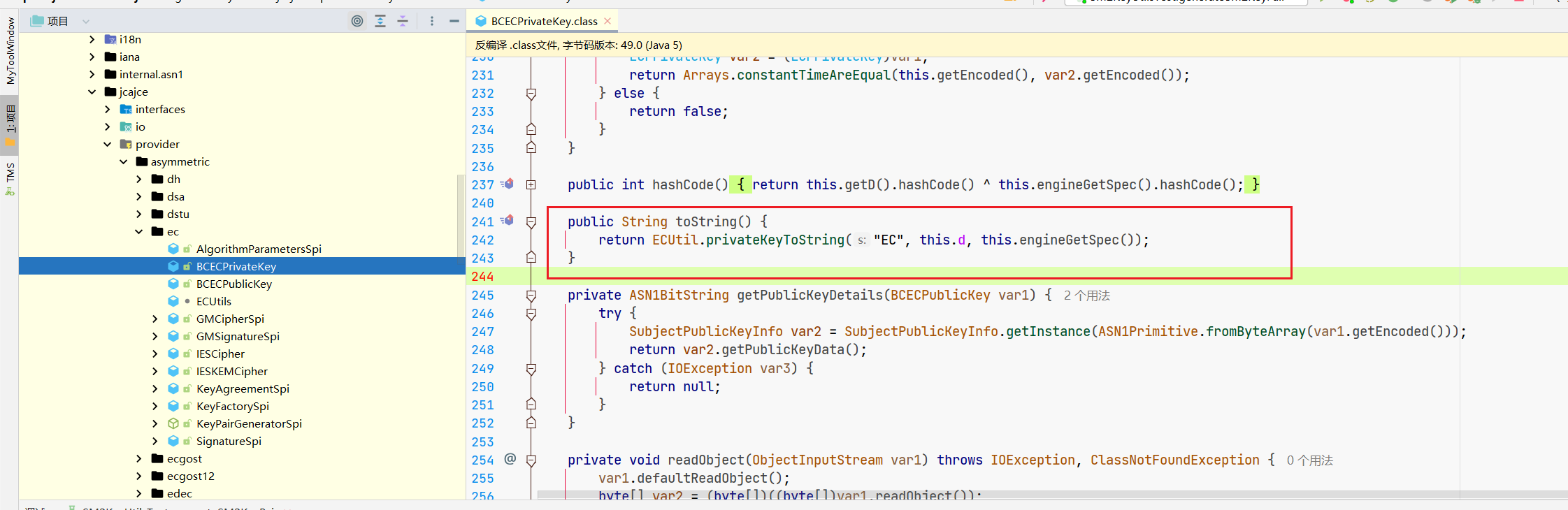Collapse getPublicKeyDetails fold at line 245
Image resolution: width=1568 pixels, height=510 pixels.
click(x=531, y=296)
